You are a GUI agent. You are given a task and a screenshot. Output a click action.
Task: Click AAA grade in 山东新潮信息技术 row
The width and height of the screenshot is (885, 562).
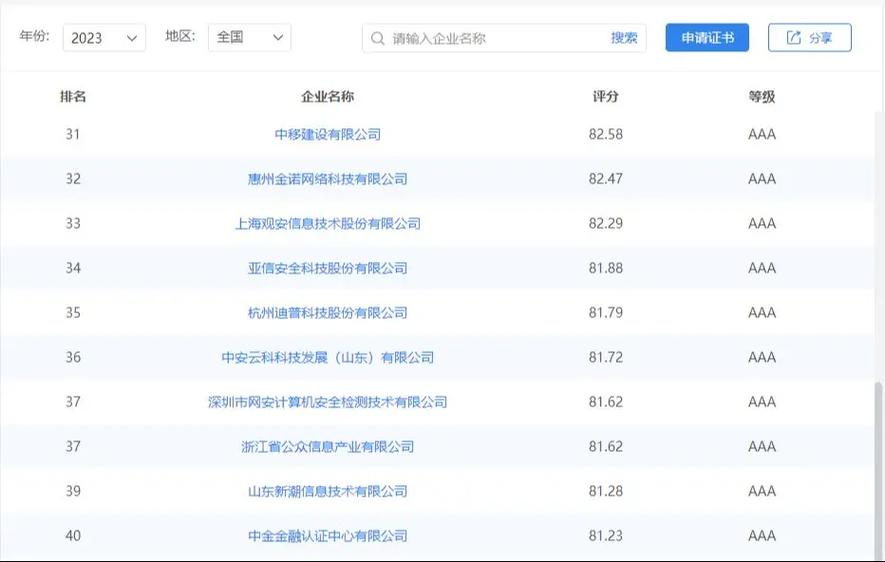pos(762,491)
